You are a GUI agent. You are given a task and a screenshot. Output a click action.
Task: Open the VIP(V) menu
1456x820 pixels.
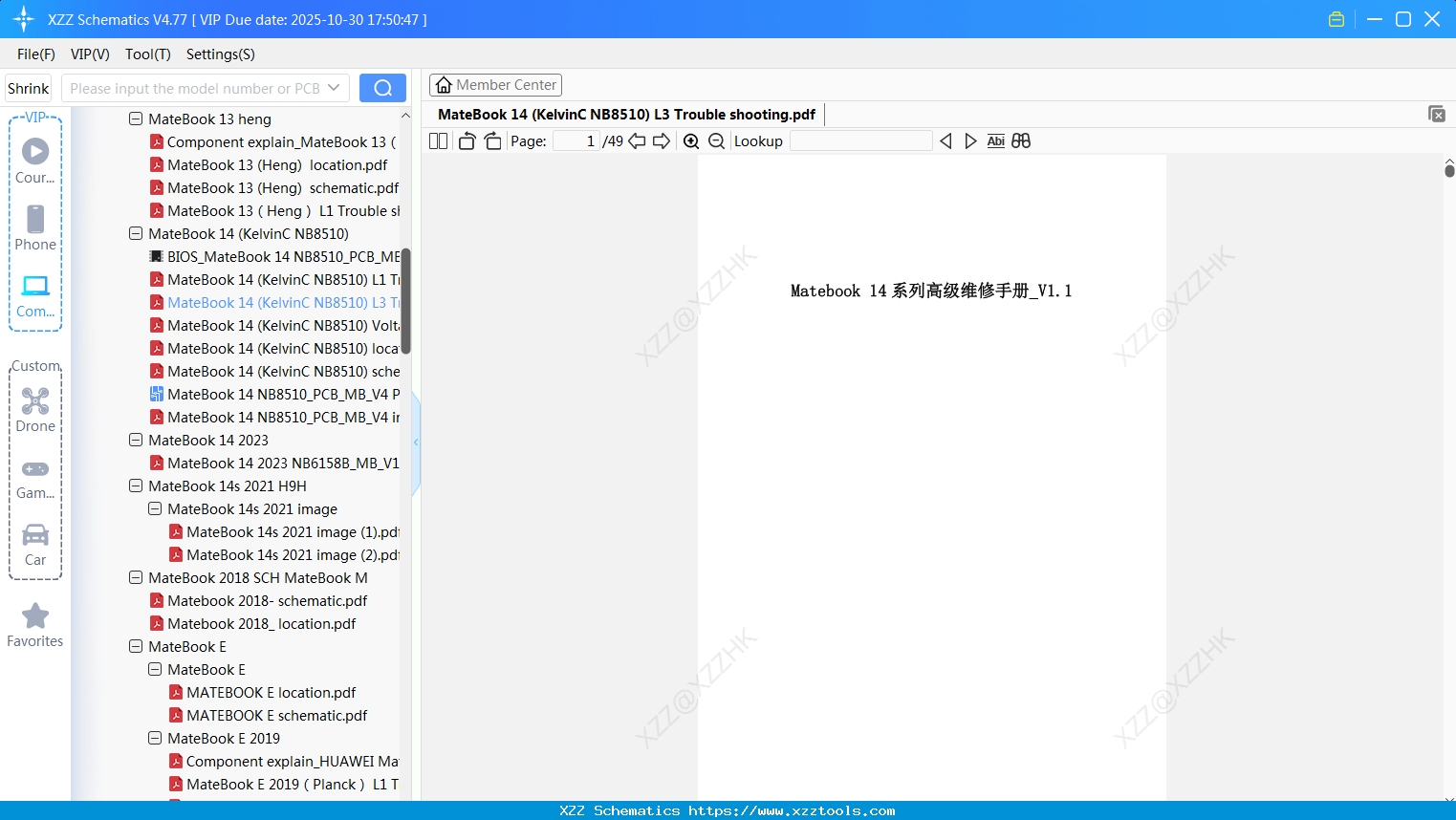coord(90,54)
